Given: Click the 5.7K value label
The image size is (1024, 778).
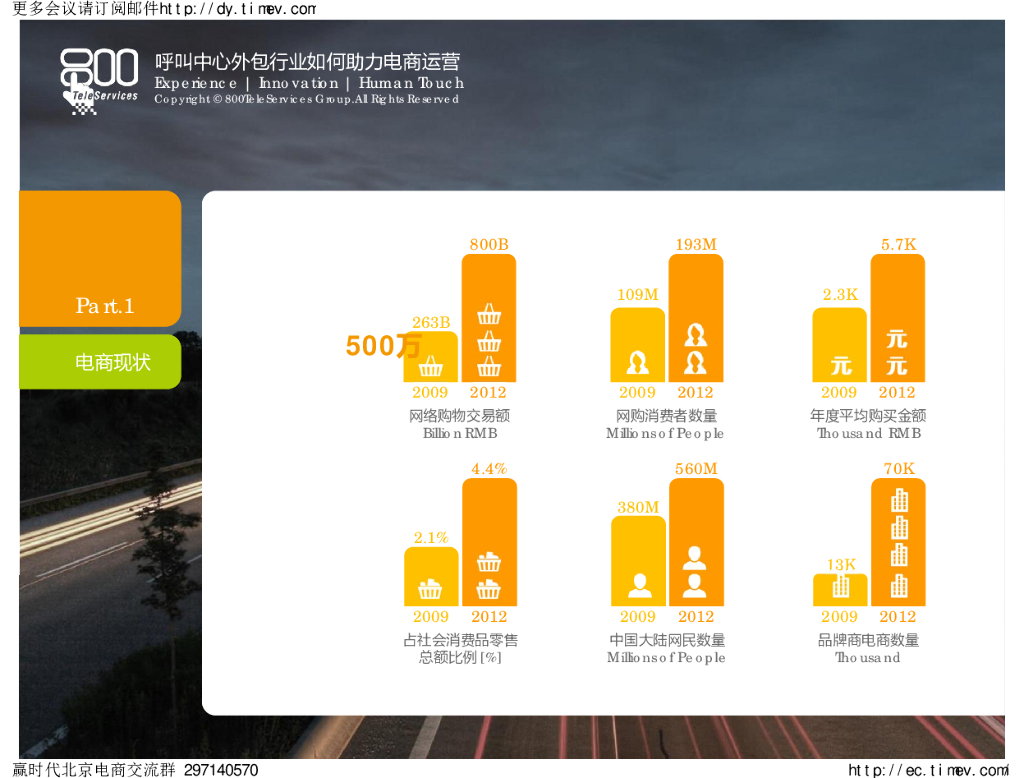Looking at the screenshot, I should [899, 244].
